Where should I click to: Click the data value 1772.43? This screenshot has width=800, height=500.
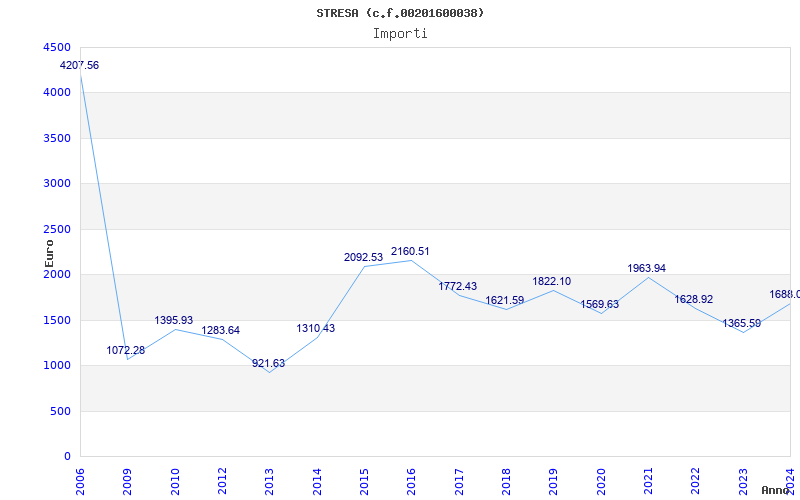click(x=458, y=286)
